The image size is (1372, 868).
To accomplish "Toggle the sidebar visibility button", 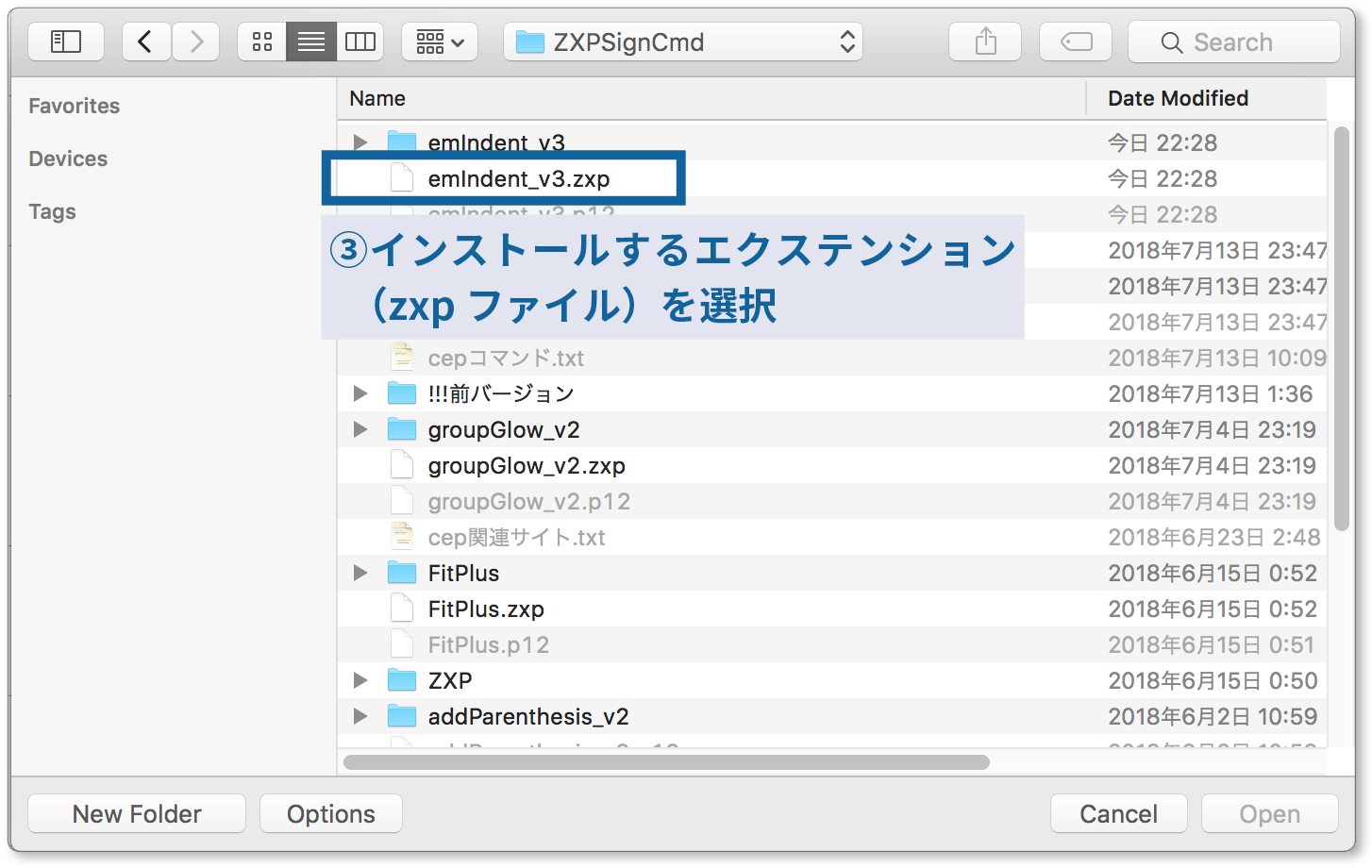I will coord(65,41).
